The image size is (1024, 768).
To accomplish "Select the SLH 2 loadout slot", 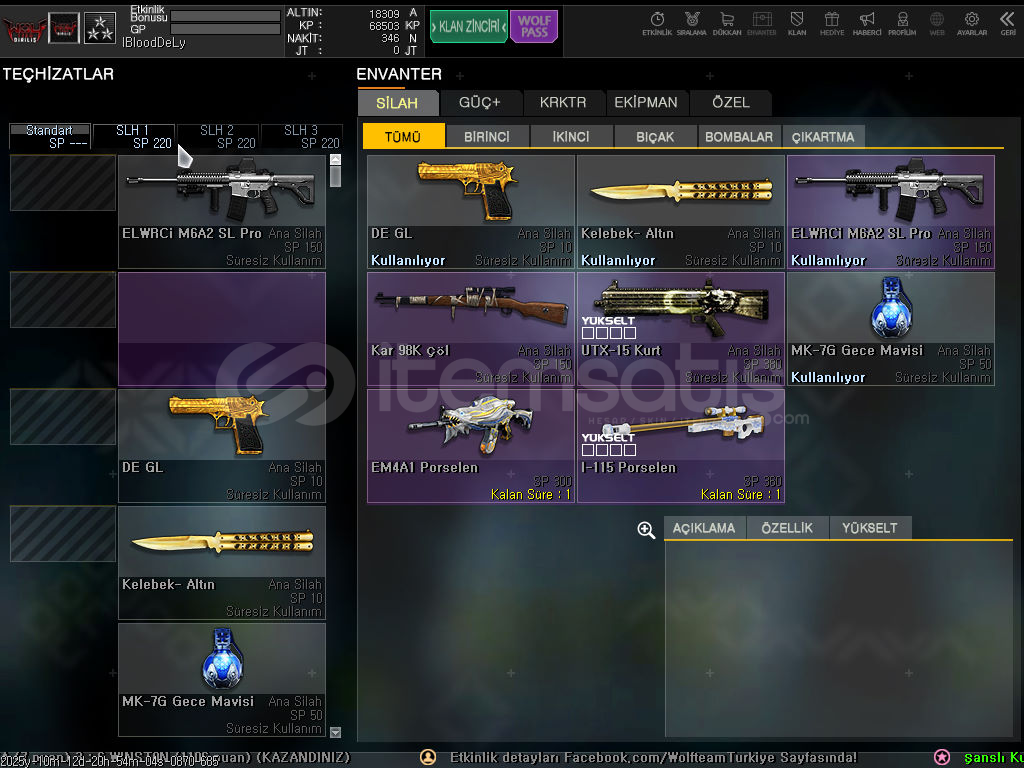I will point(218,136).
